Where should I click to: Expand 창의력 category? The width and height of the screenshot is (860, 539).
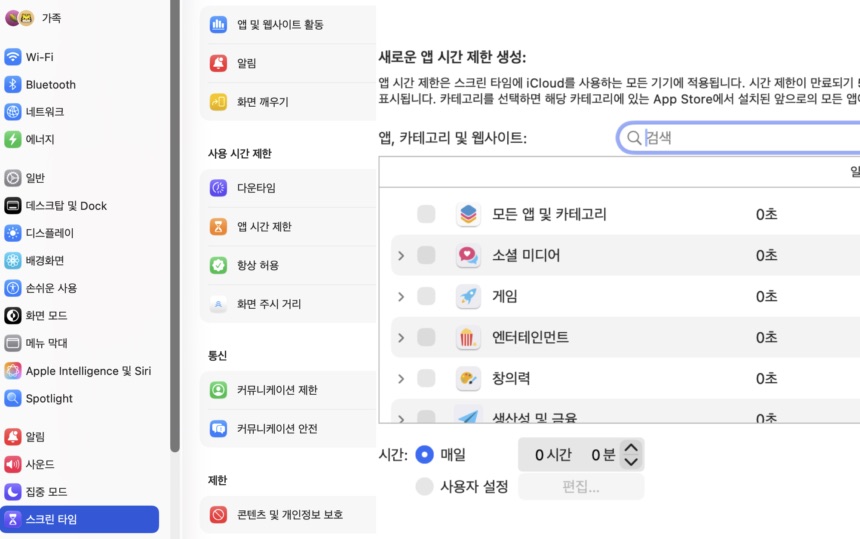point(401,379)
